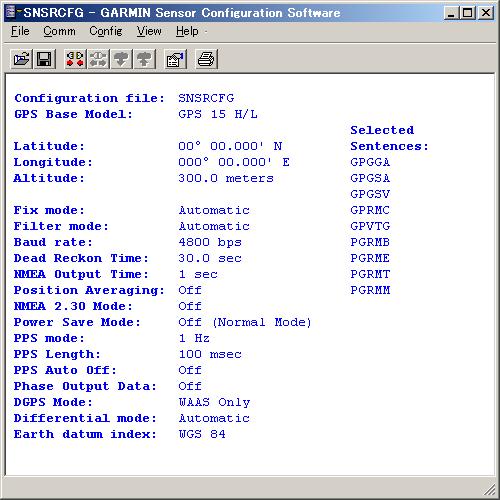This screenshot has height=500, width=500.
Task: Maximize the SNSRCFG window
Action: point(468,13)
